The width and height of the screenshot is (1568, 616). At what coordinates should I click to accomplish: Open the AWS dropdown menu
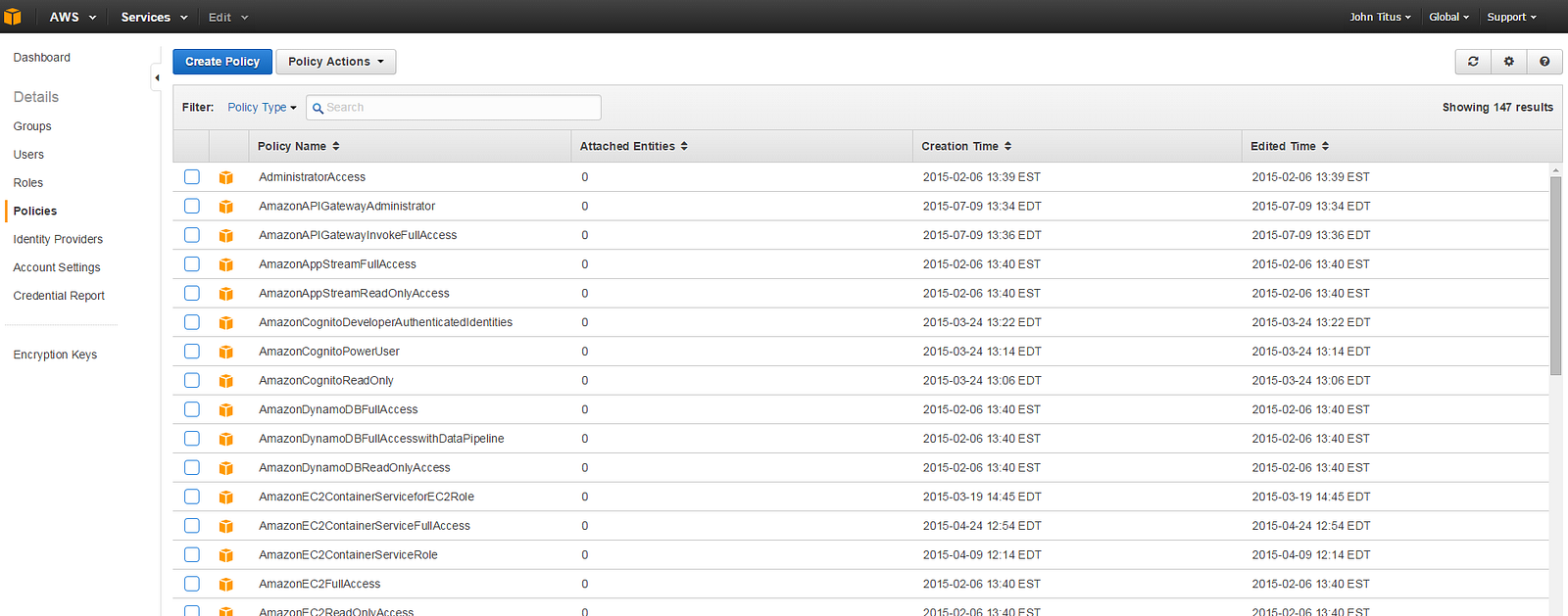tap(73, 17)
